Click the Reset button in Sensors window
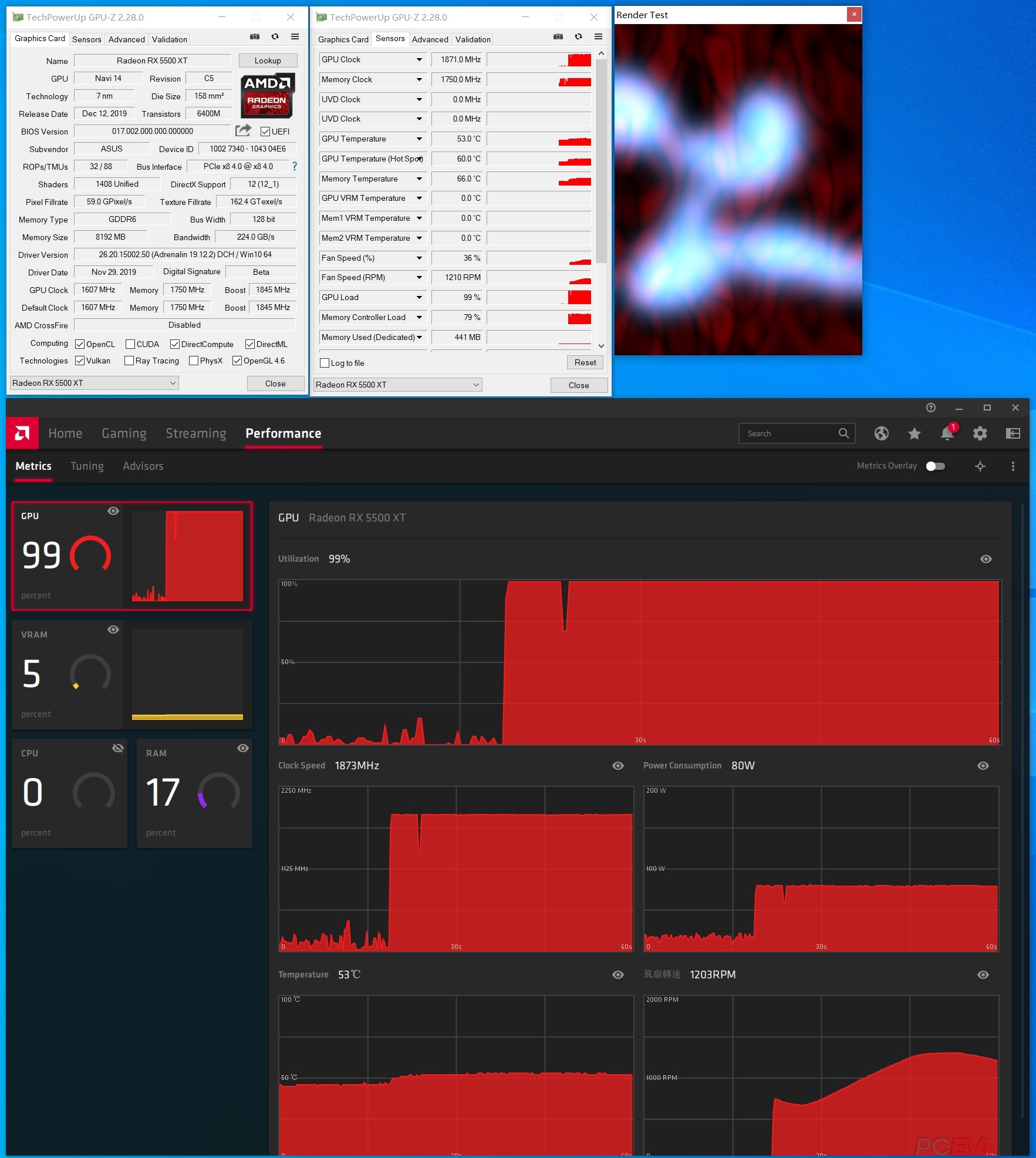Screen dimensions: 1036x1158 click(x=585, y=362)
